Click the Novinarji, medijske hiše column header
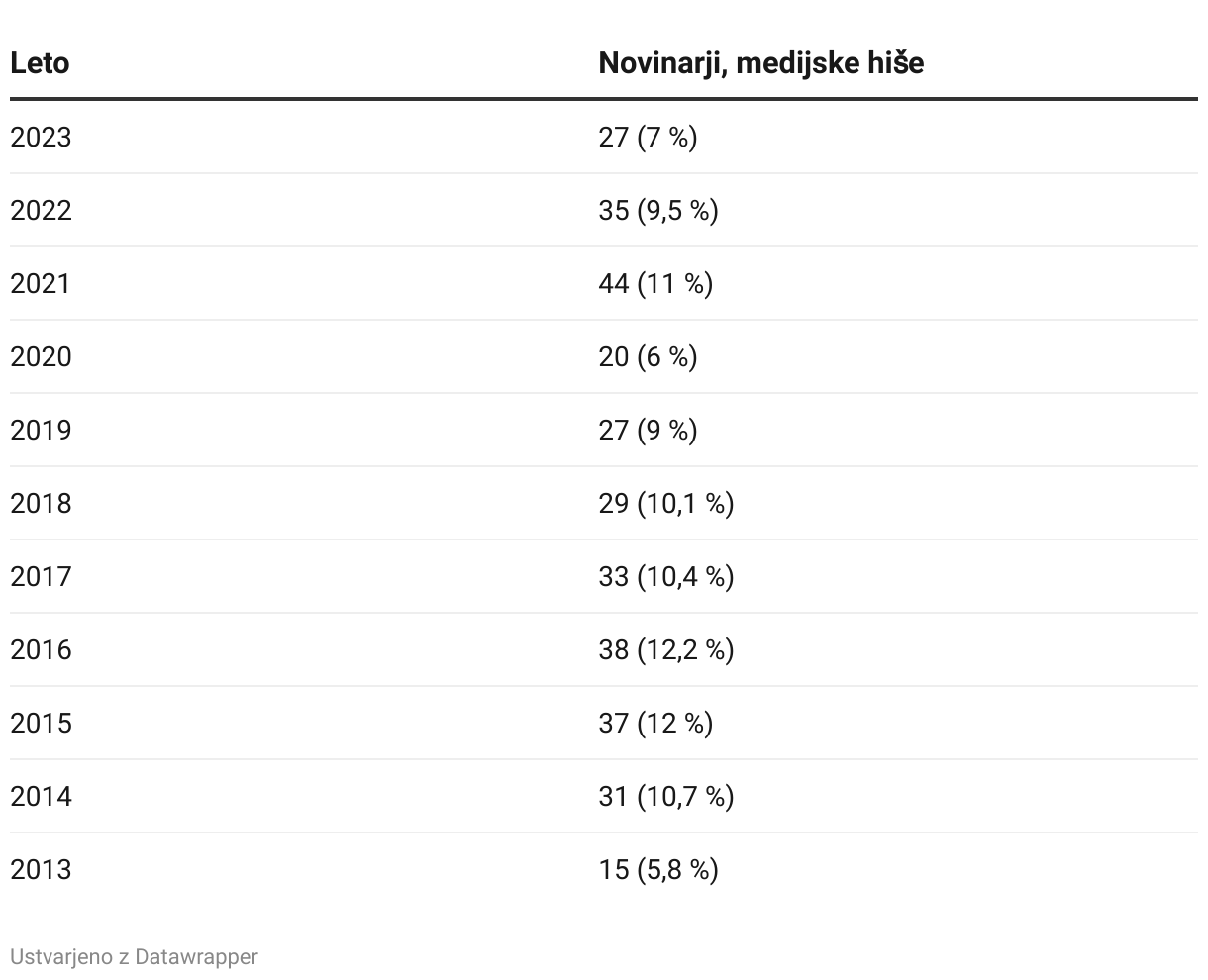This screenshot has height=980, width=1208. tap(760, 63)
